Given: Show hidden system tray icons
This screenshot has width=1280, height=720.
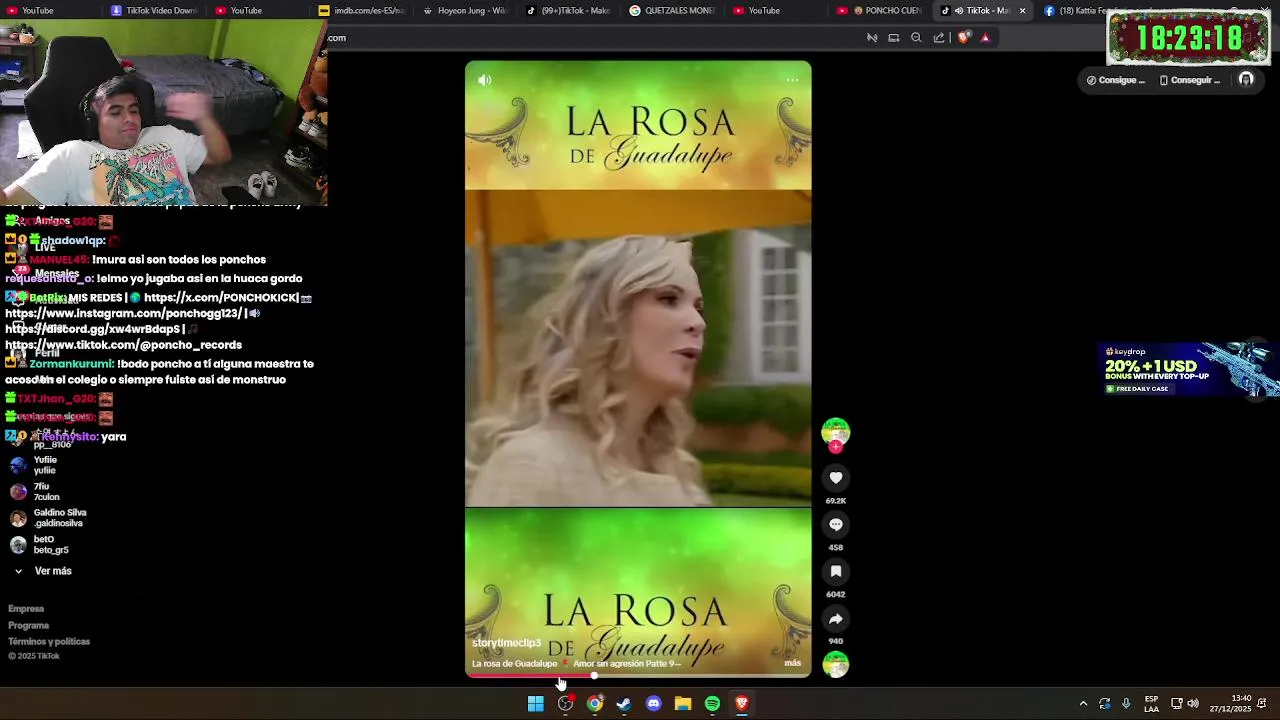Looking at the screenshot, I should [x=1083, y=704].
